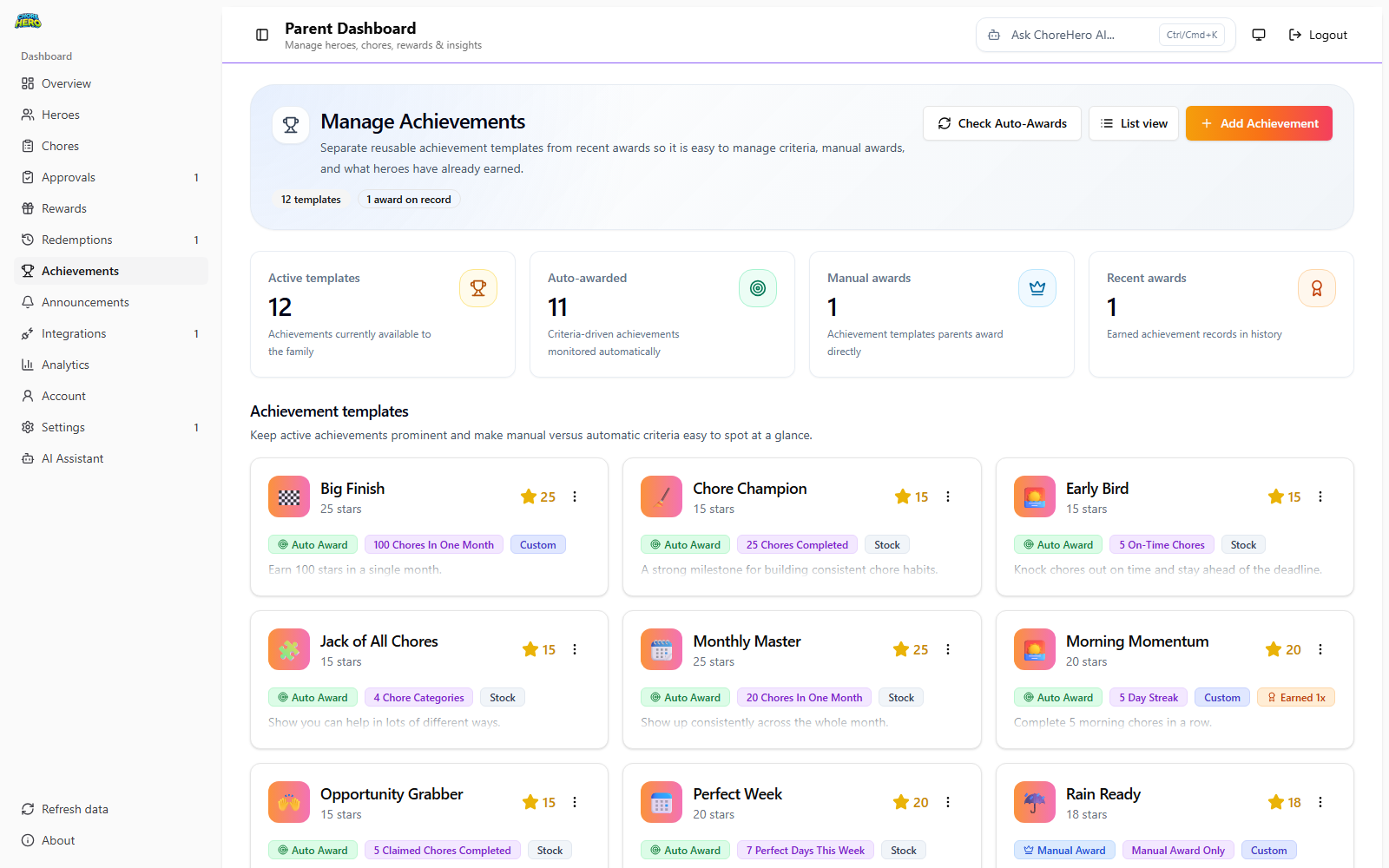The height and width of the screenshot is (868, 1389).
Task: Click the Check Auto-Awards button
Action: coord(1001,123)
